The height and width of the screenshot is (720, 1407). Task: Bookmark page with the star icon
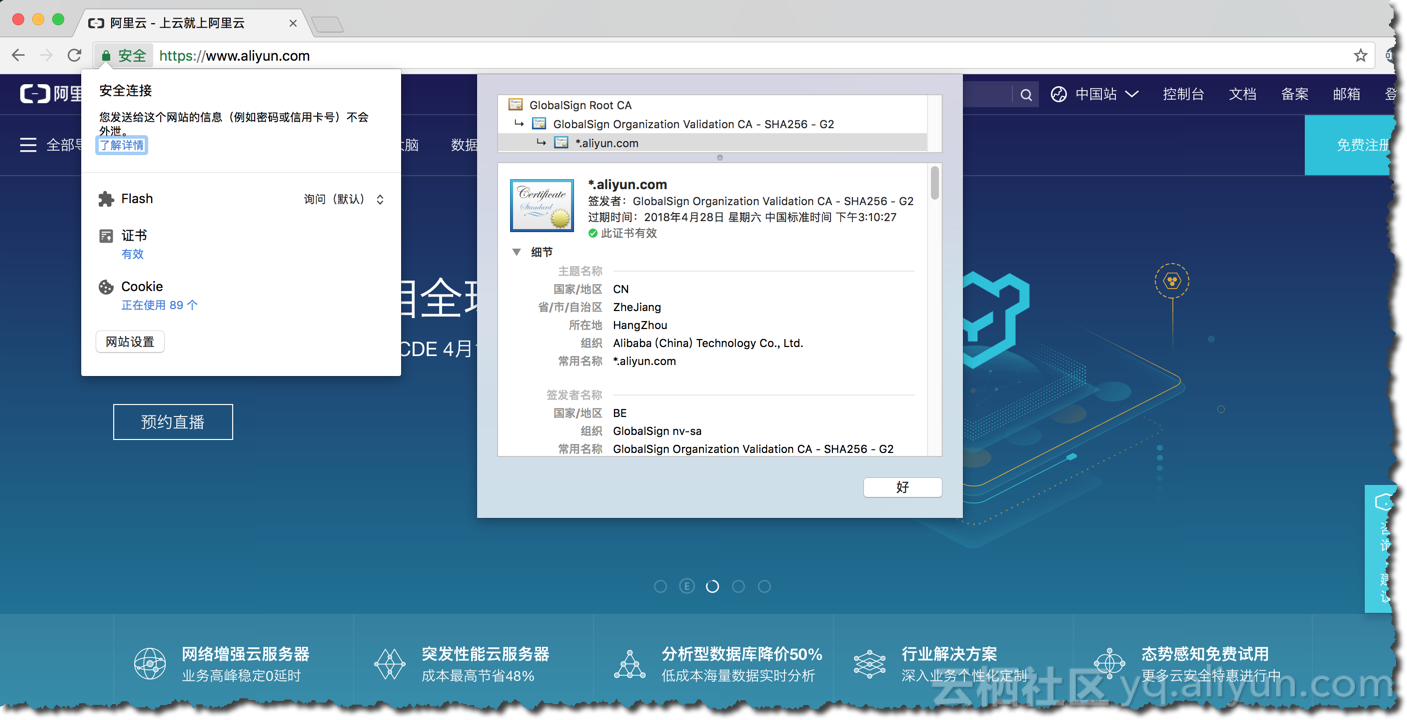pyautogui.click(x=1360, y=55)
